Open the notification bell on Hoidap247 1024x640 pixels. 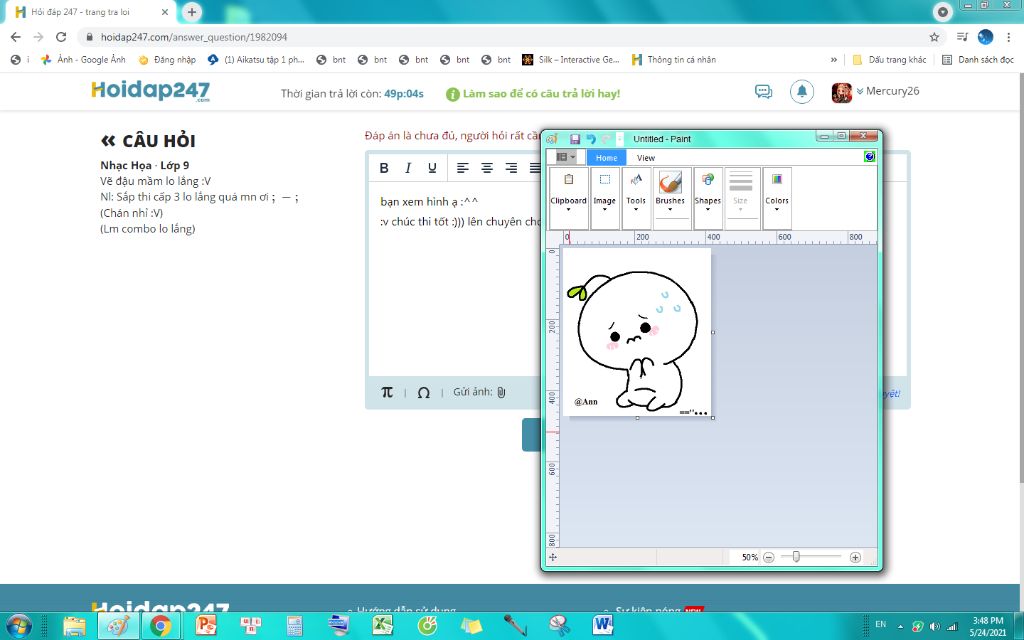tap(801, 91)
